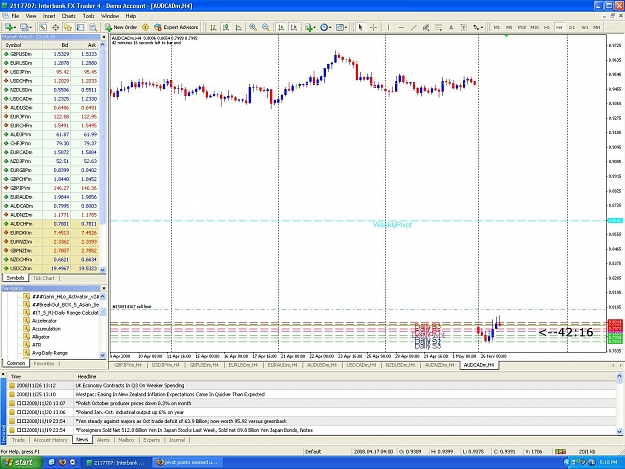Image resolution: width=625 pixels, height=469 pixels.
Task: Switch to the Tick Chart tab
Action: click(x=43, y=278)
